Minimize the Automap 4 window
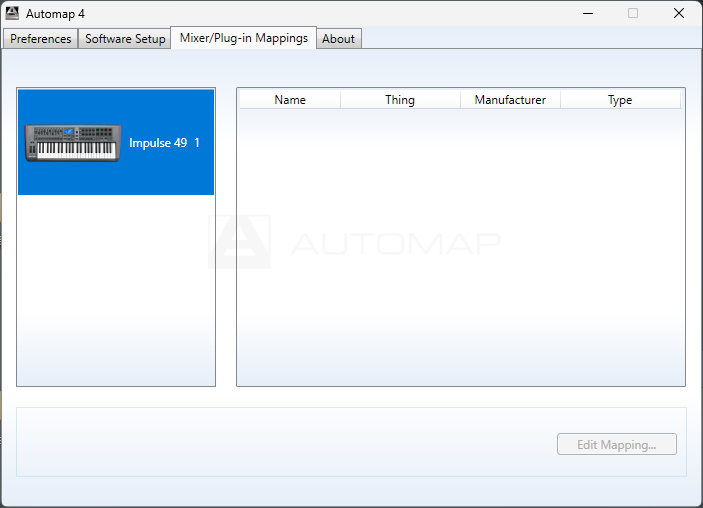Viewport: 703px width, 508px height. pyautogui.click(x=586, y=14)
